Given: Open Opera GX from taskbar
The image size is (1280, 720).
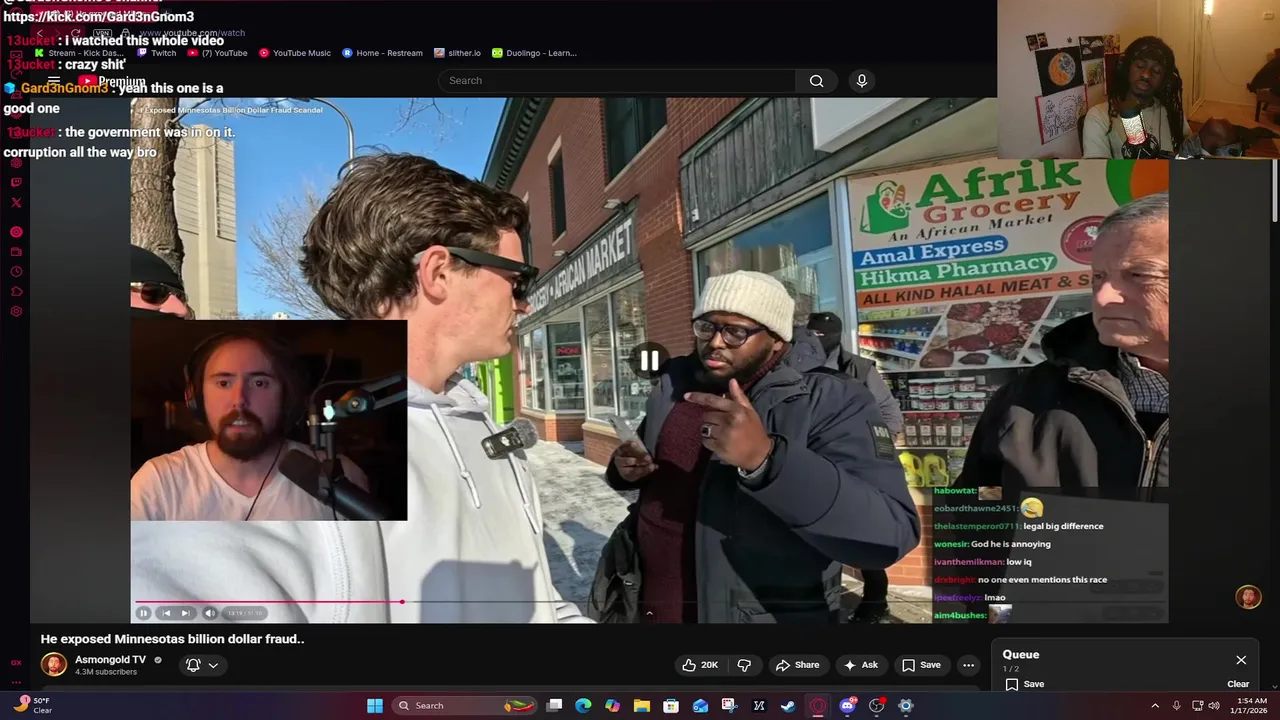Looking at the screenshot, I should click(818, 706).
